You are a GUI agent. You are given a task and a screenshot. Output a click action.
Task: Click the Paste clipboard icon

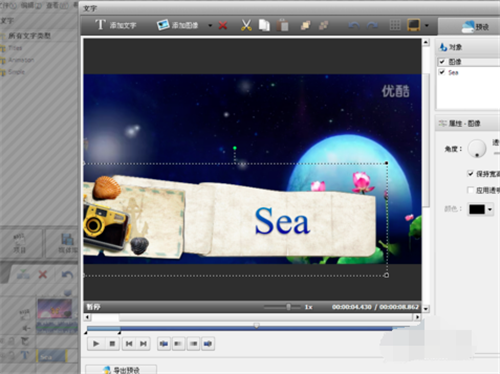[x=282, y=25]
